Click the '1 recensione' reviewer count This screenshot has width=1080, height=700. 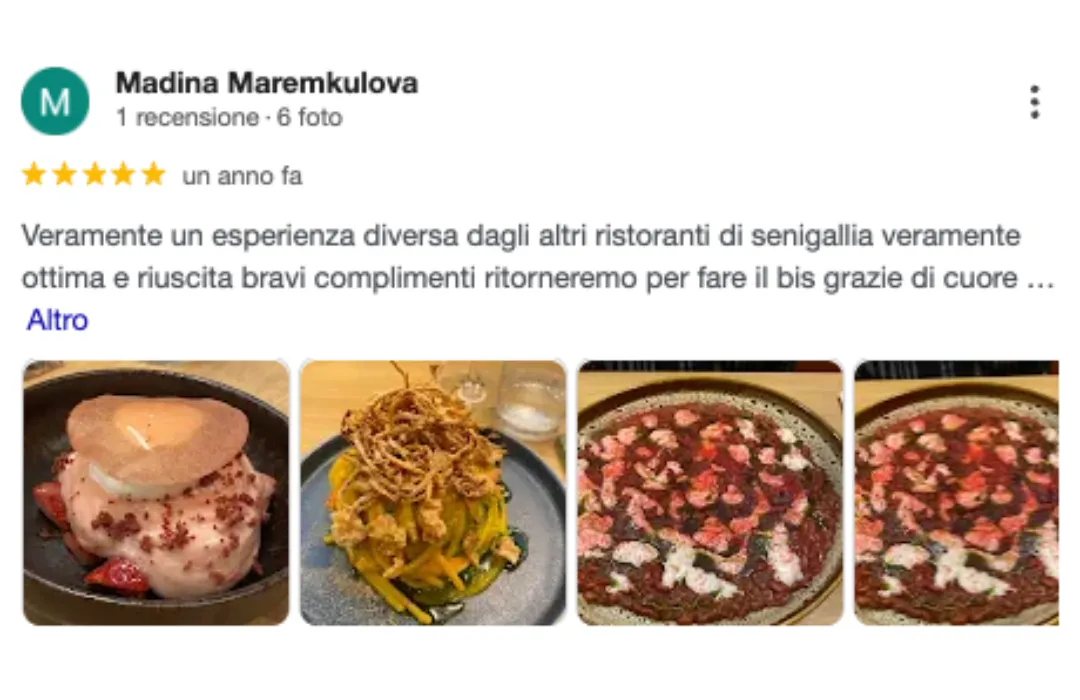[187, 117]
